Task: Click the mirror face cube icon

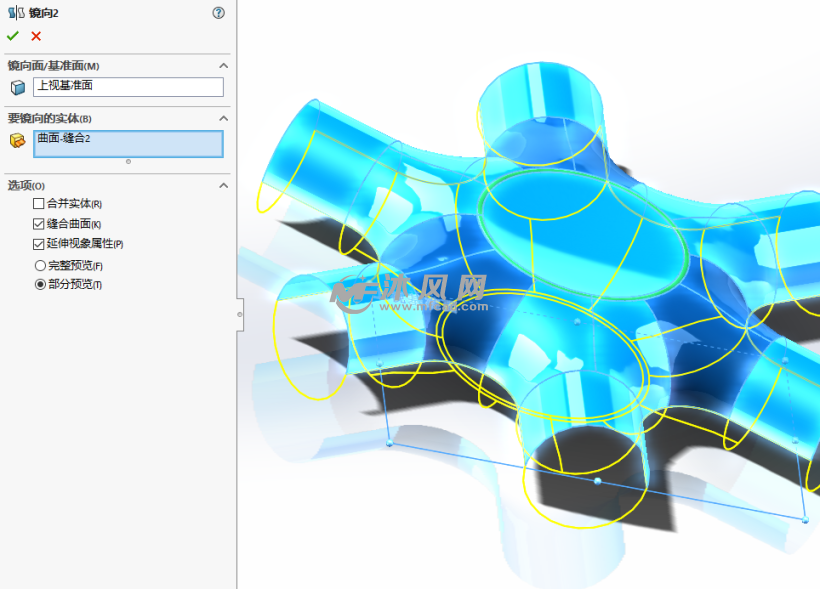Action: coord(18,87)
